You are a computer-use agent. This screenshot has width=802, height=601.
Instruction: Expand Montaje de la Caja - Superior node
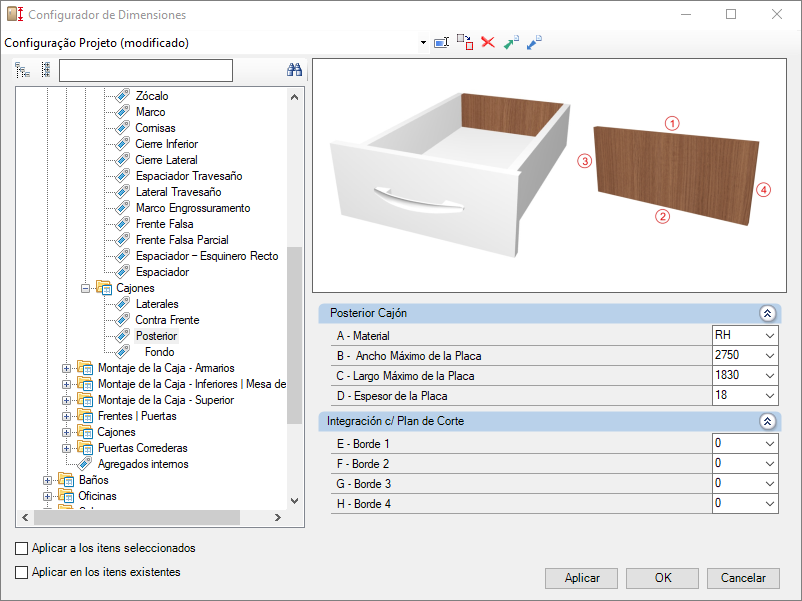pyautogui.click(x=66, y=400)
